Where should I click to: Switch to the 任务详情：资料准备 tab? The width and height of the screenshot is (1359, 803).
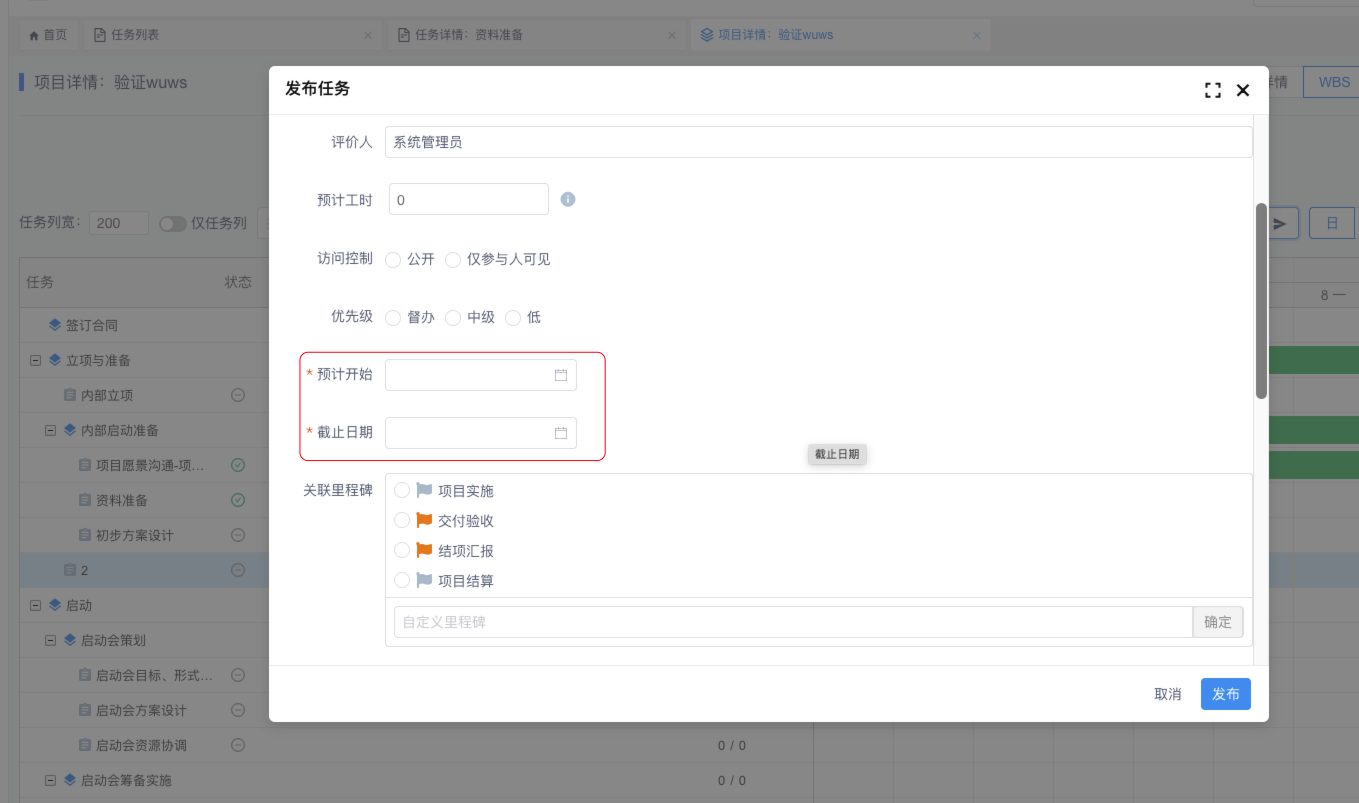click(x=469, y=35)
